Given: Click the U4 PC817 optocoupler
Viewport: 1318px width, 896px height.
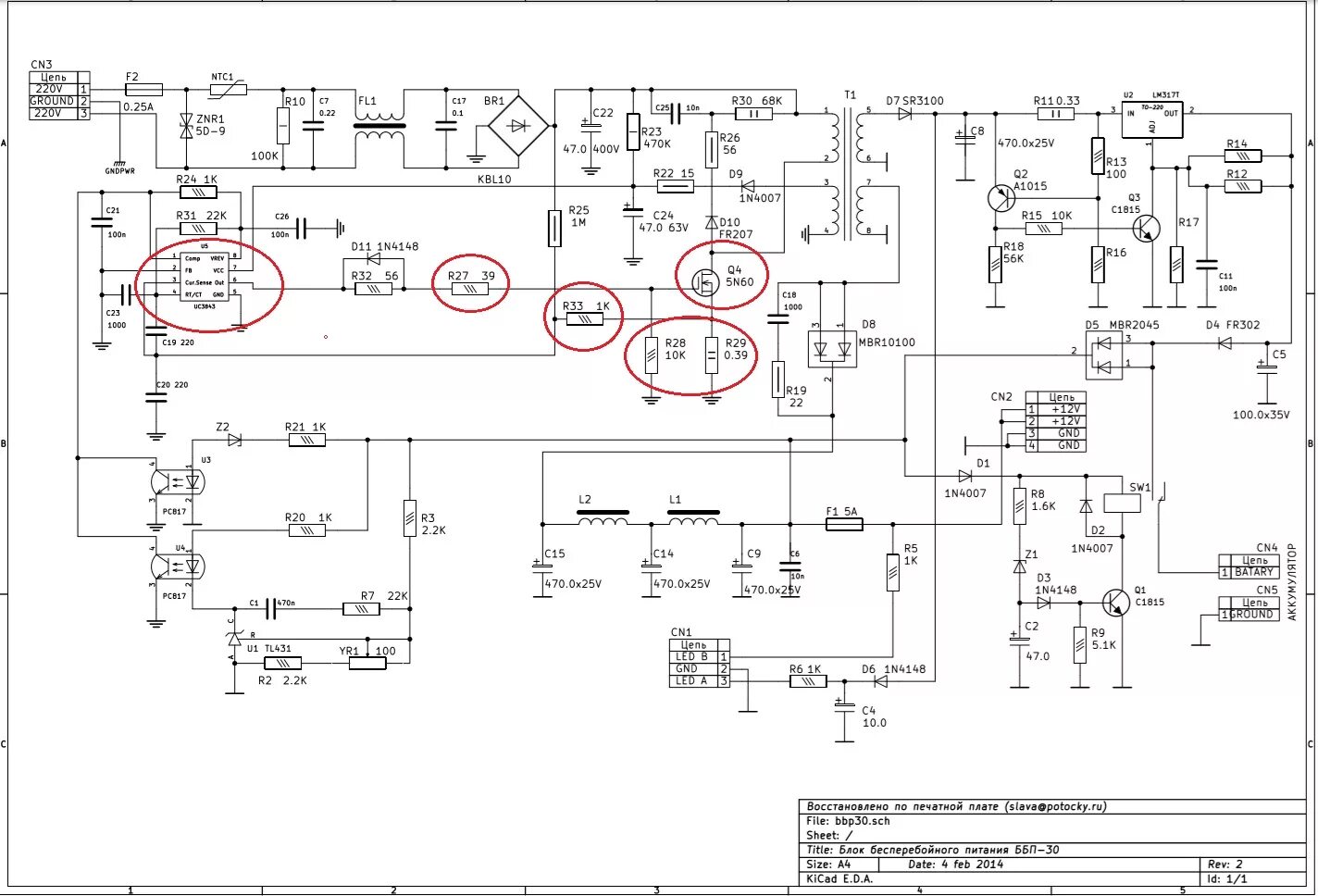Looking at the screenshot, I should (x=176, y=566).
